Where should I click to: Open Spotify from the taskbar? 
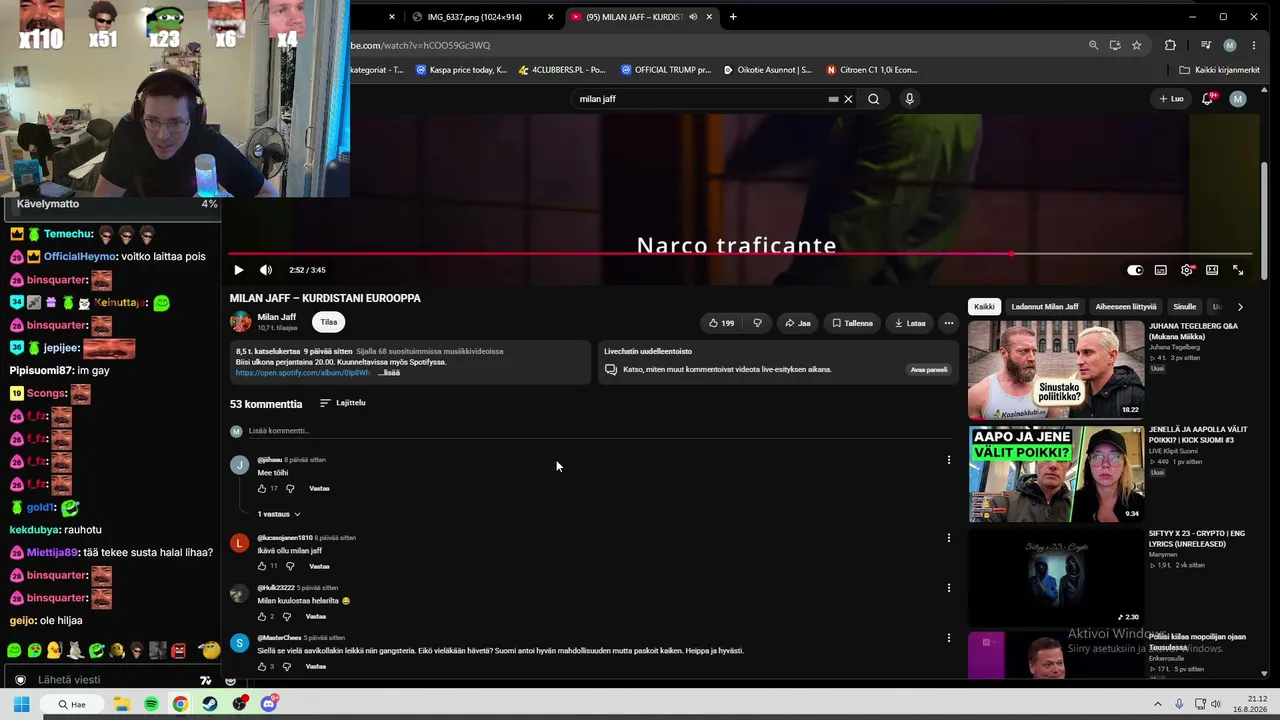point(151,704)
